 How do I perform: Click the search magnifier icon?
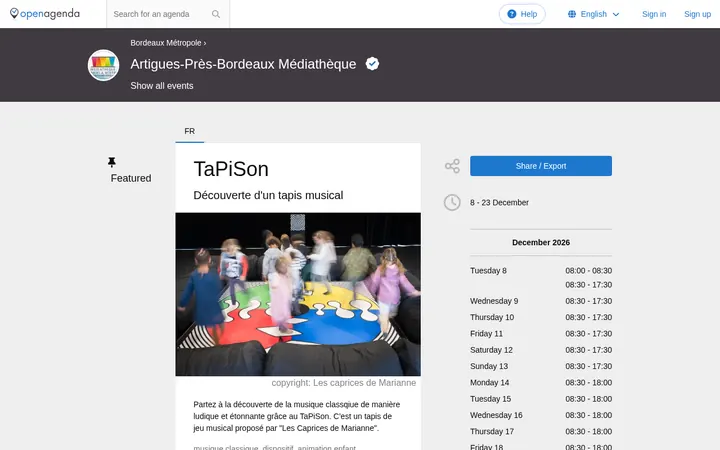[216, 14]
